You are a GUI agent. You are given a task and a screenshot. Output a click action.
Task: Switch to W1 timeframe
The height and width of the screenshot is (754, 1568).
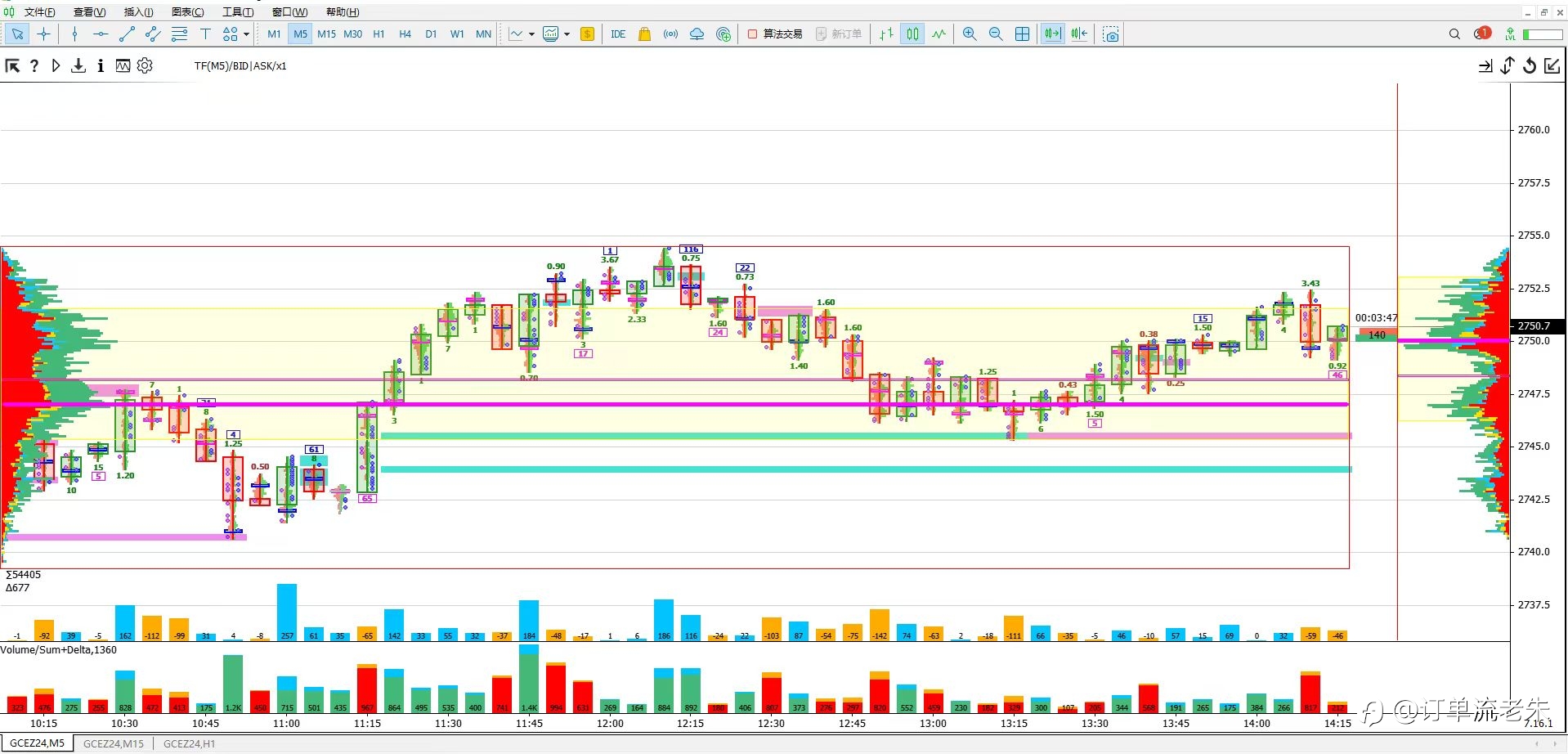point(457,34)
